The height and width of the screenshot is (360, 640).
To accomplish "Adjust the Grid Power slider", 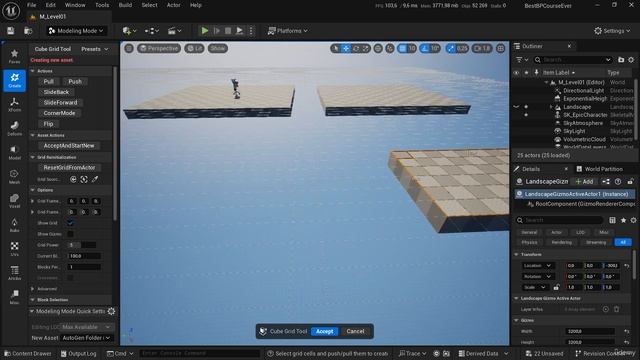I will point(82,245).
